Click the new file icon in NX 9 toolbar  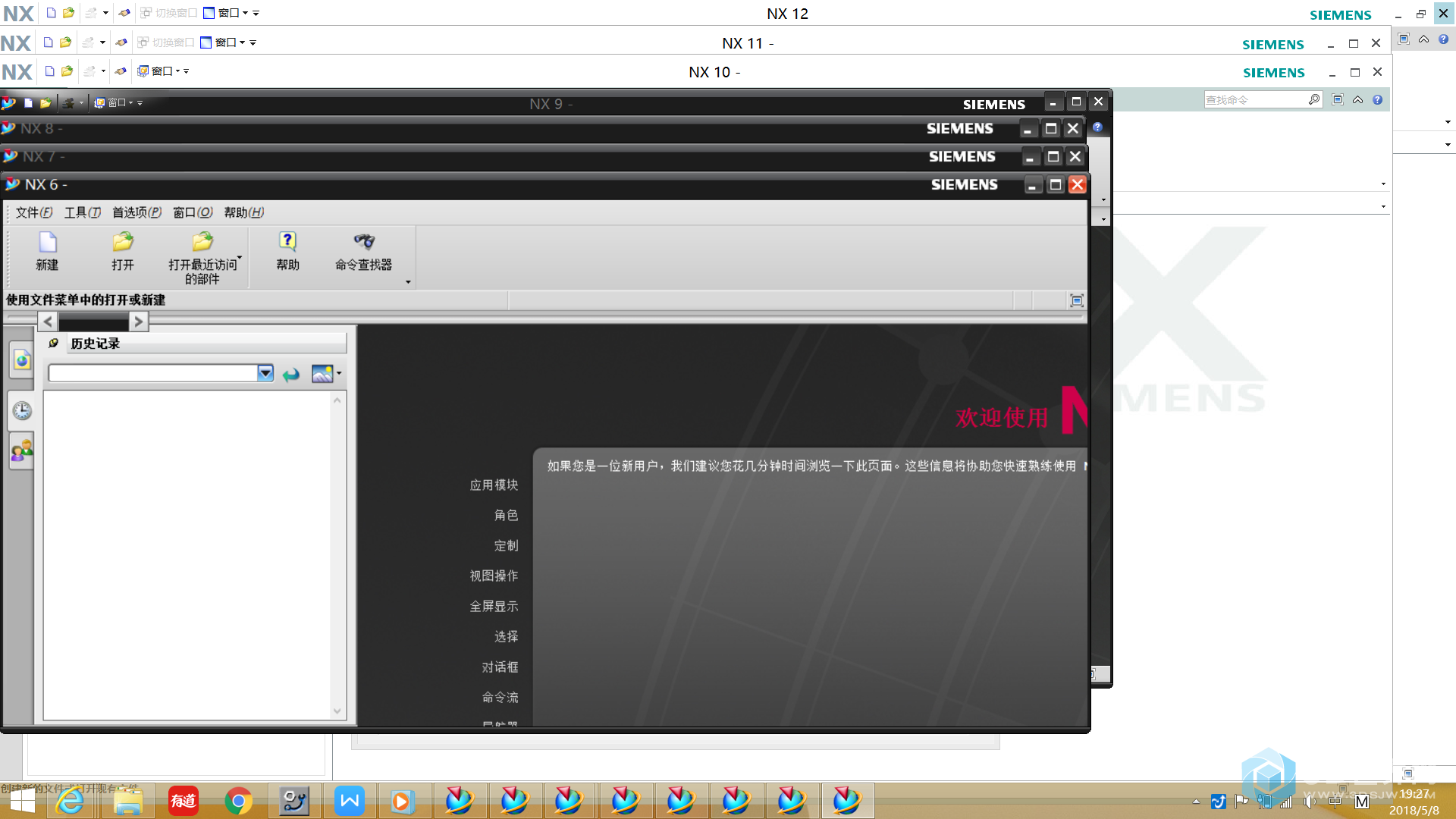pos(28,102)
